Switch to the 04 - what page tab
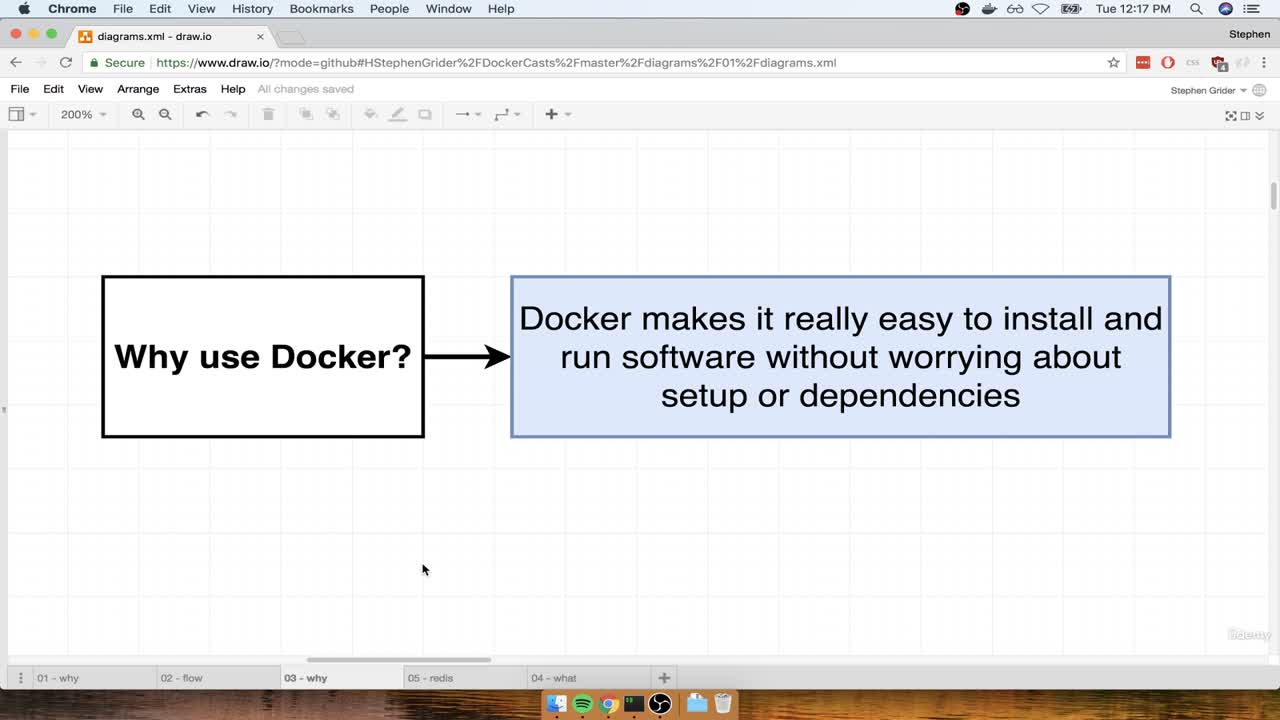The height and width of the screenshot is (720, 1280). tap(589, 677)
